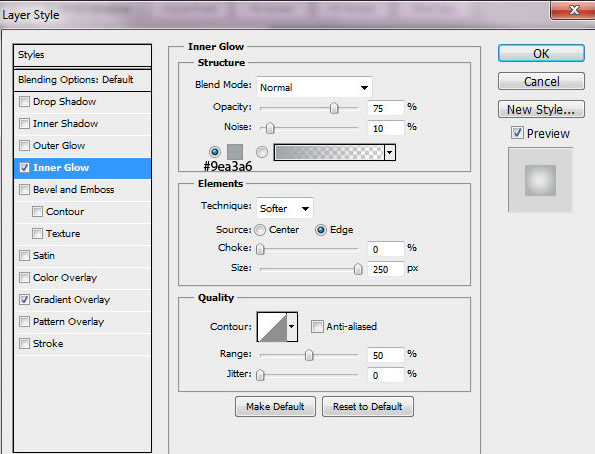Image resolution: width=595 pixels, height=454 pixels.
Task: Enable the Drop Shadow checkbox
Action: click(24, 101)
